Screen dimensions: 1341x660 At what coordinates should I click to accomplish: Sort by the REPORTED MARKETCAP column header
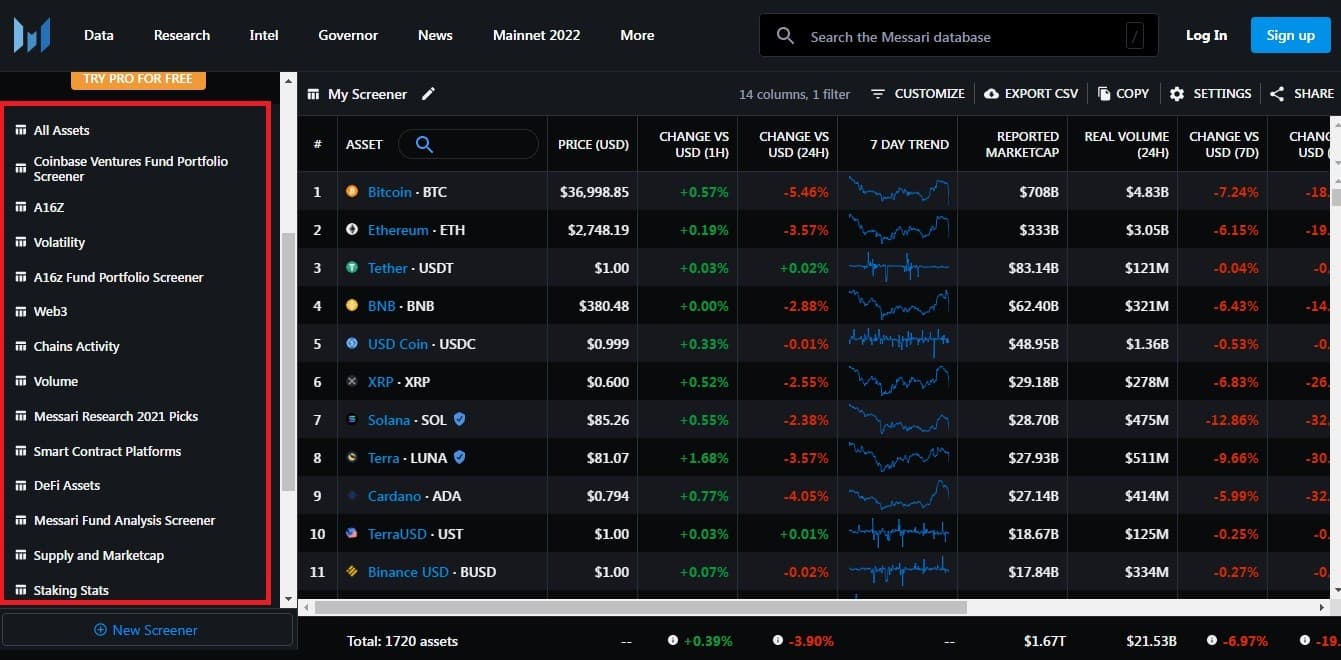click(1021, 144)
